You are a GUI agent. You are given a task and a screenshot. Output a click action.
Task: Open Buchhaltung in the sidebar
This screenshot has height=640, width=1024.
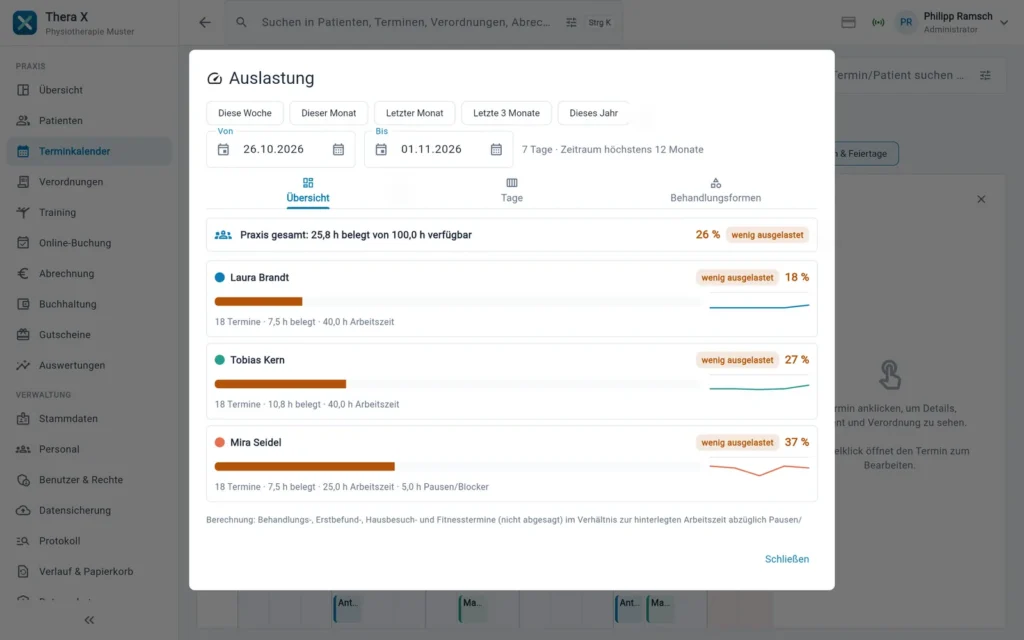[x=89, y=304]
